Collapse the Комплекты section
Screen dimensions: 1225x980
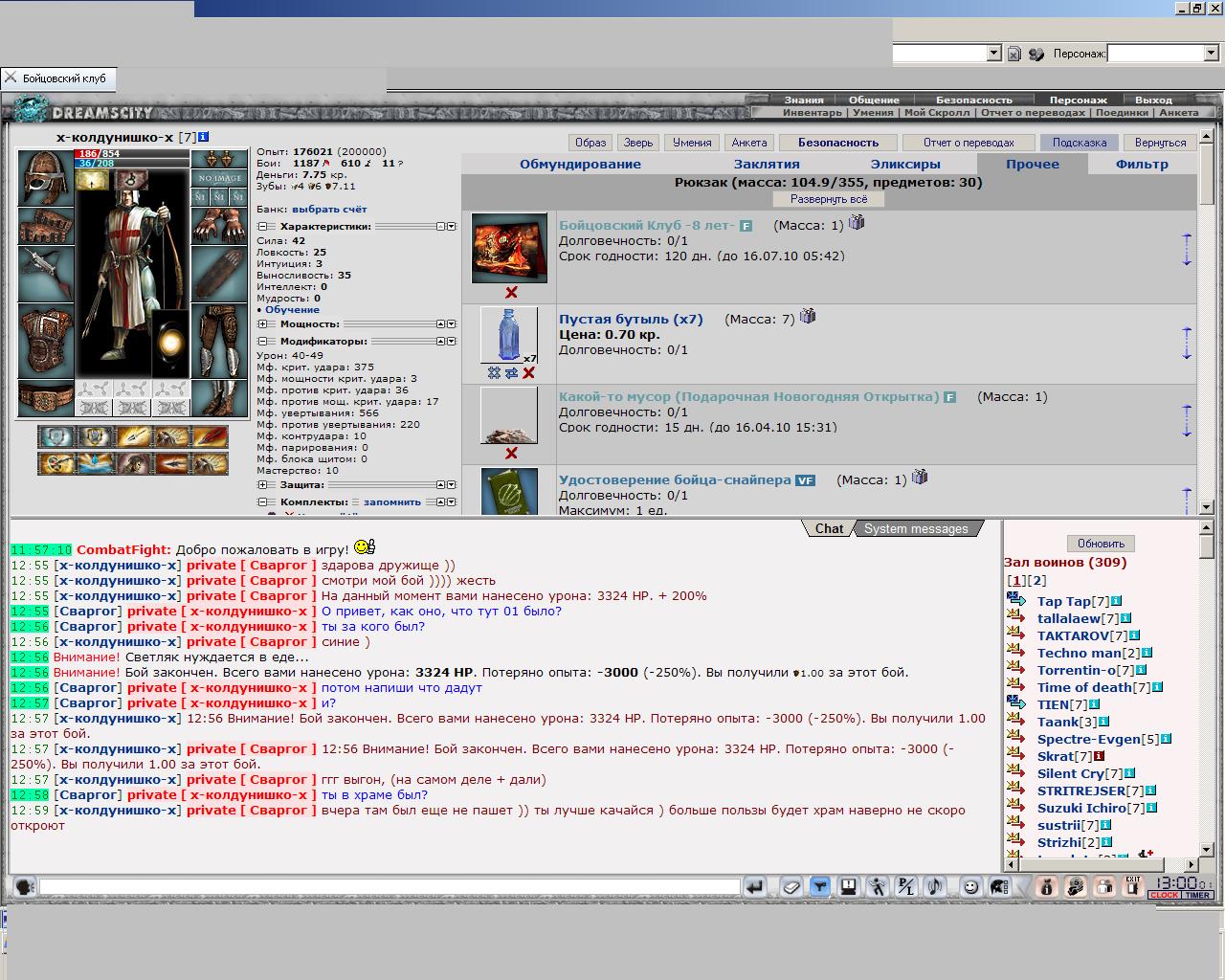262,501
